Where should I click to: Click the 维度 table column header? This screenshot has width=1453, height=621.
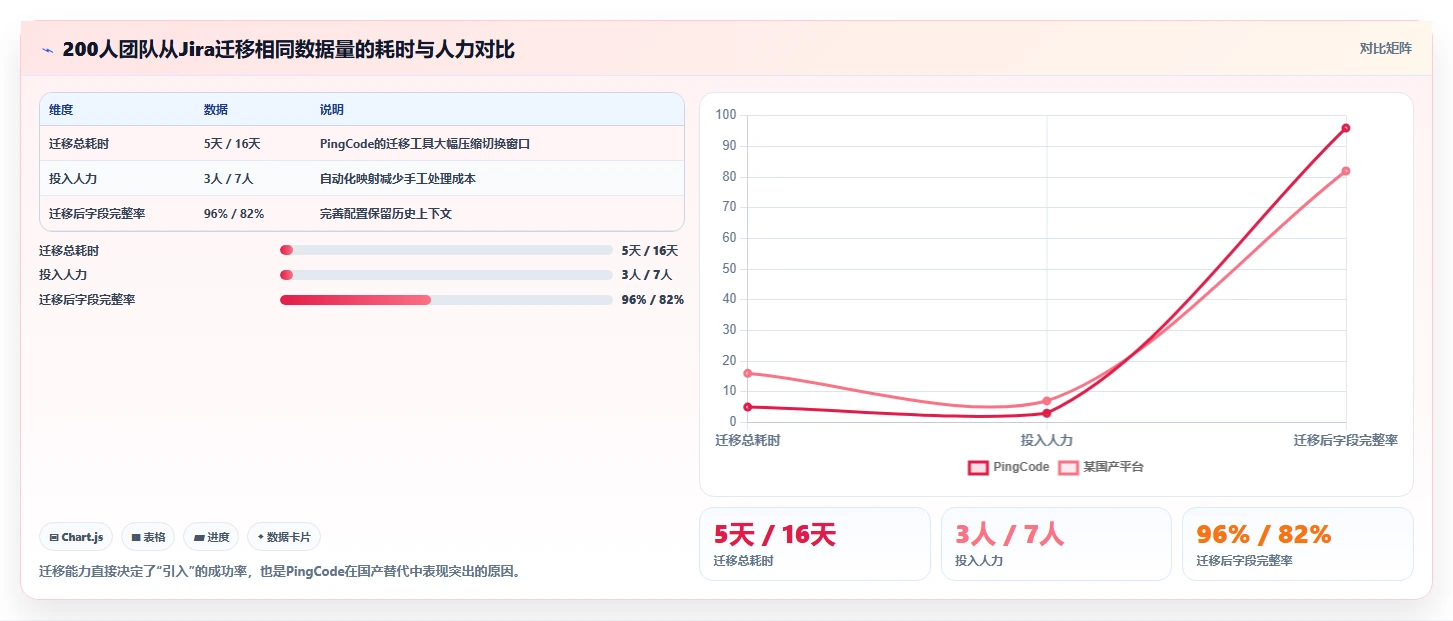point(61,110)
